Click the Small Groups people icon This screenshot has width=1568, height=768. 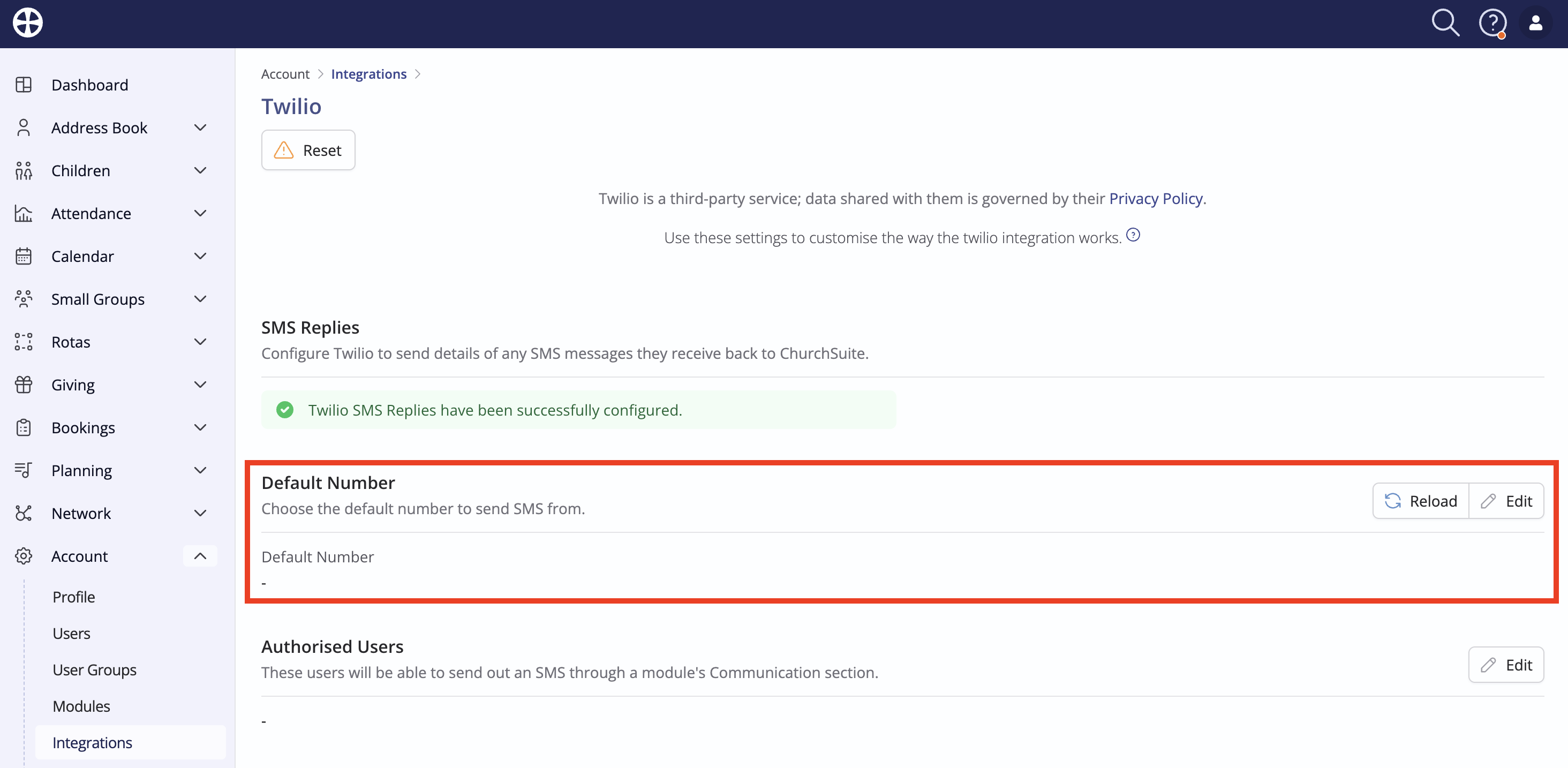click(x=24, y=299)
